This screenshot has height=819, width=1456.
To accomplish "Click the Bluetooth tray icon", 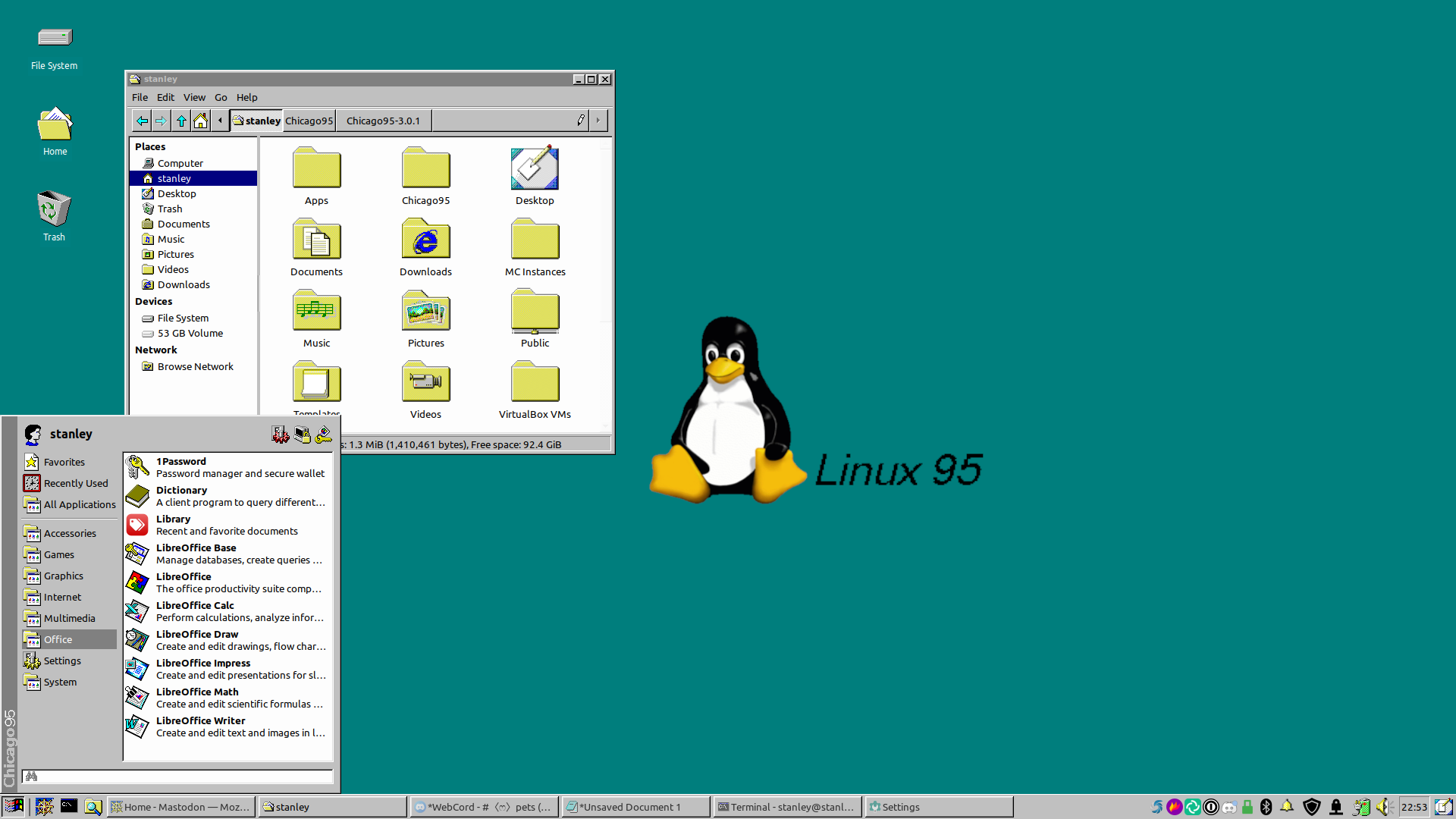I will pyautogui.click(x=1266, y=807).
